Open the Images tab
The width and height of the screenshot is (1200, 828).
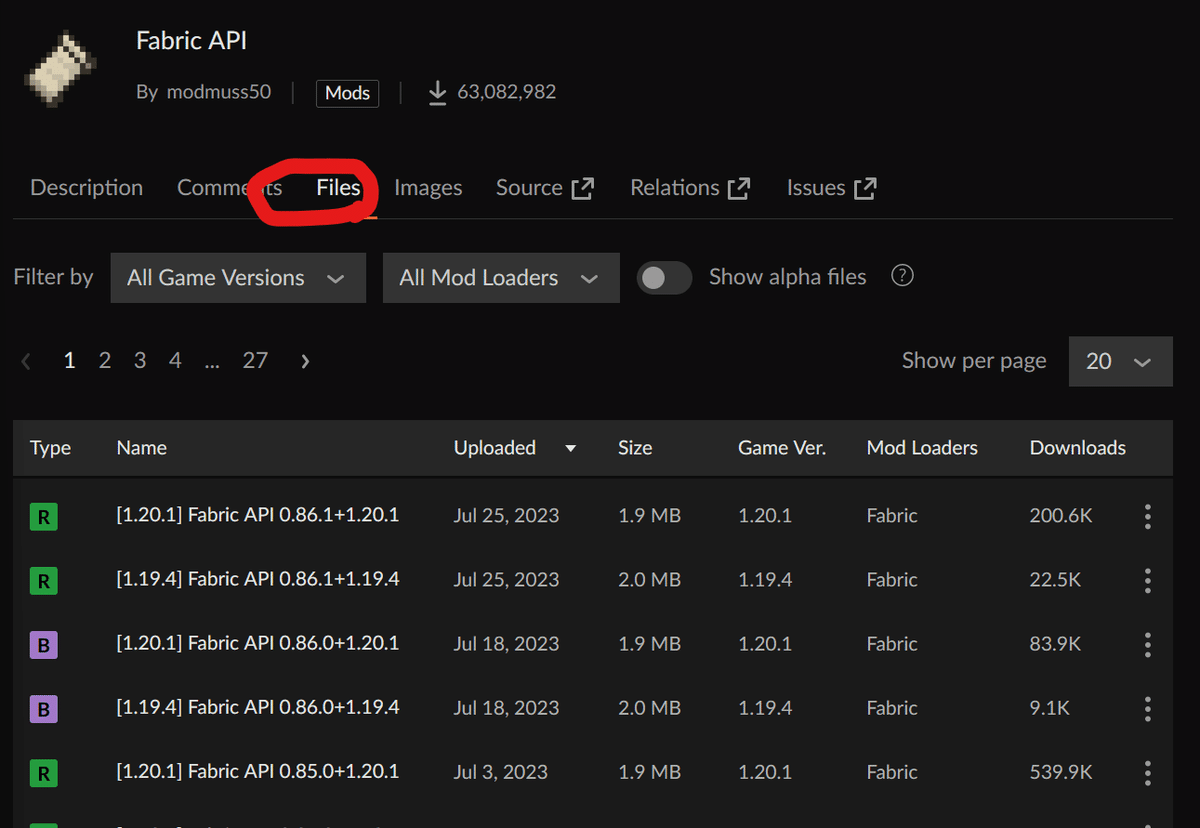[x=428, y=188]
